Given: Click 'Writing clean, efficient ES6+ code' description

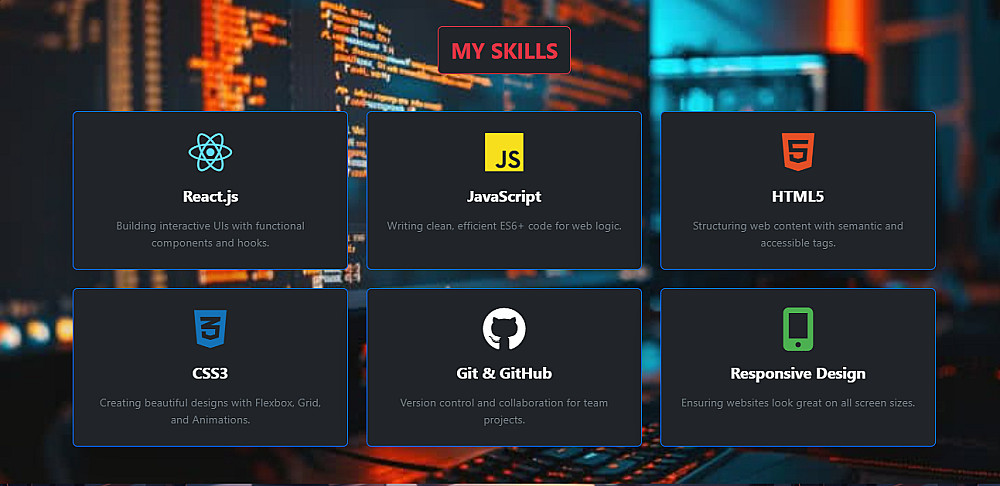Looking at the screenshot, I should click(x=504, y=226).
